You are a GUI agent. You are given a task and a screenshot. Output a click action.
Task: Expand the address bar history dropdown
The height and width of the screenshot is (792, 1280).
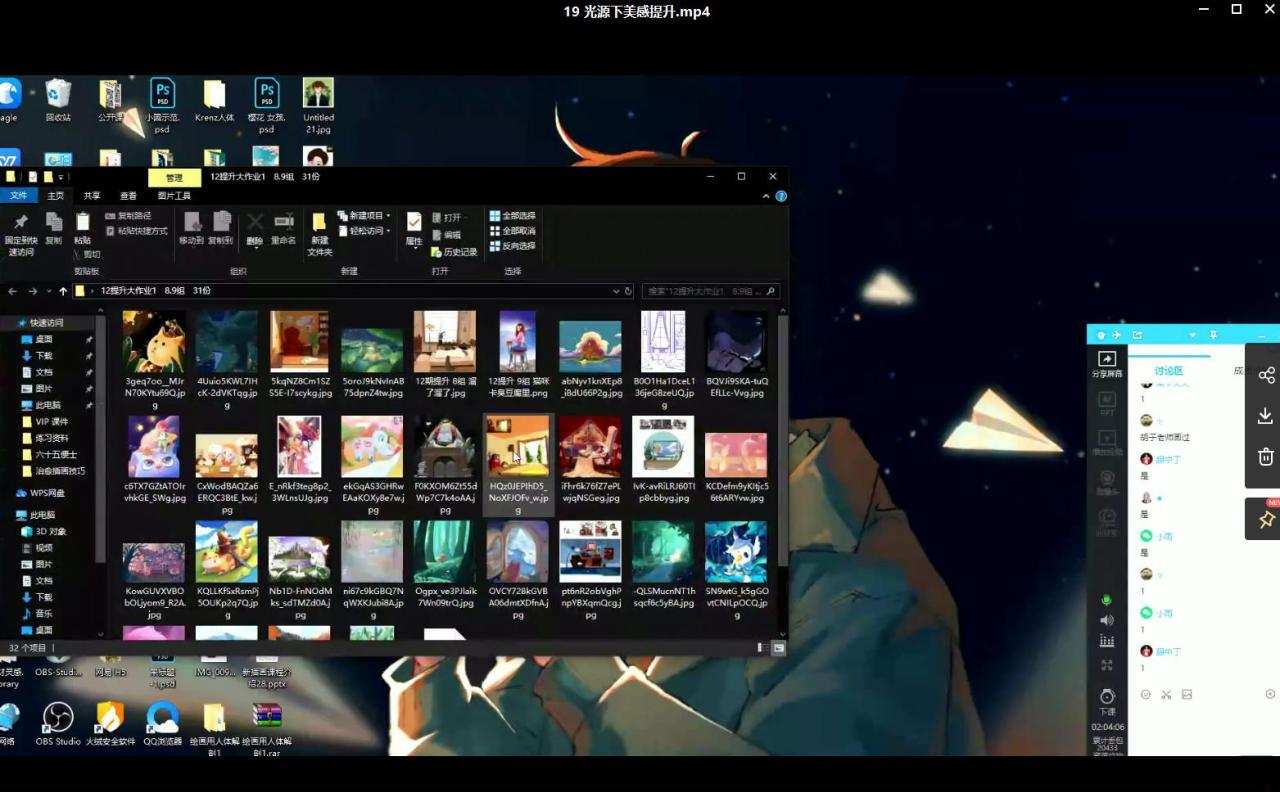[616, 291]
